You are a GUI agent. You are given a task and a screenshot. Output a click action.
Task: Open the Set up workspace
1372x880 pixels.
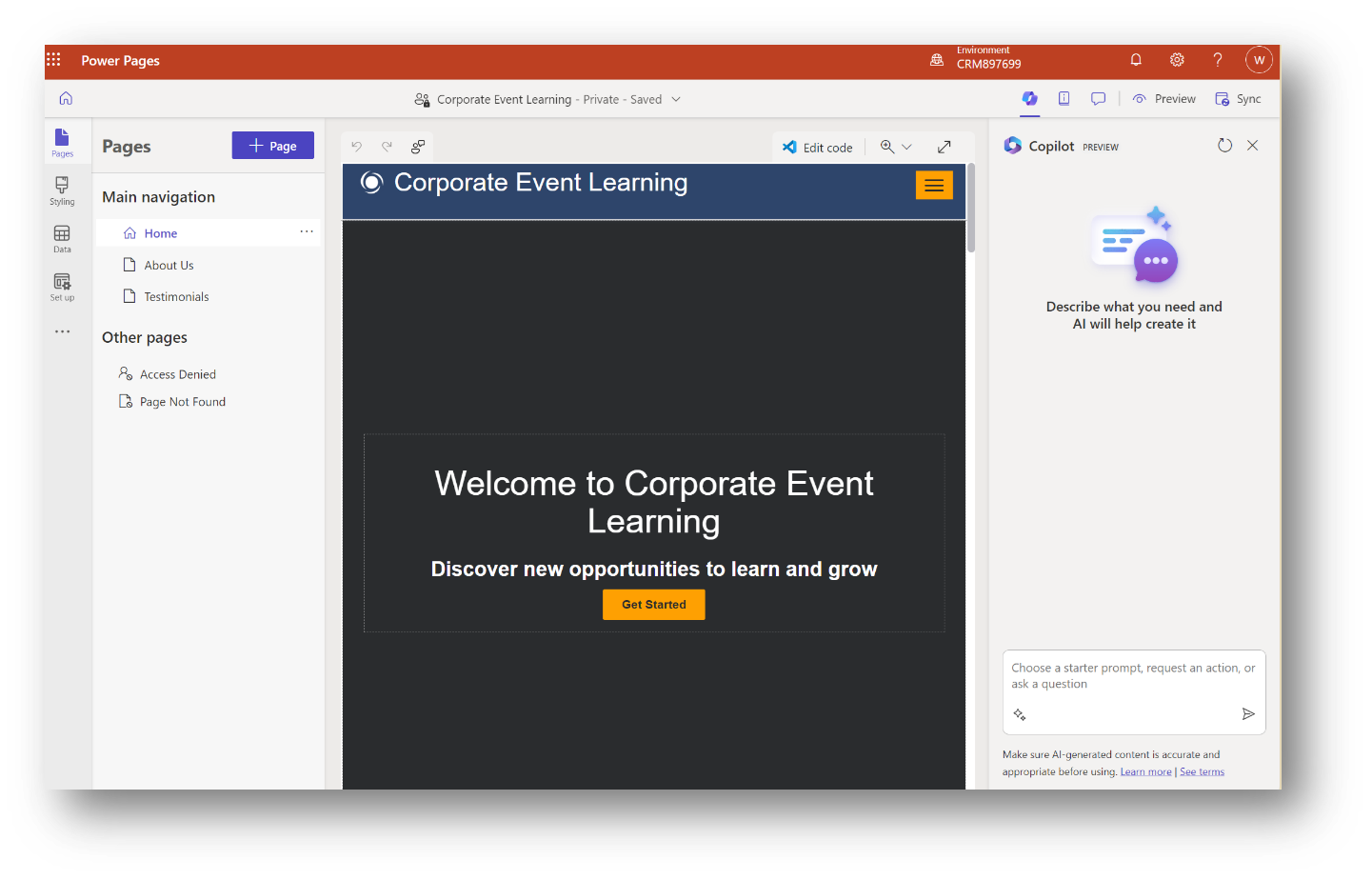click(x=62, y=287)
